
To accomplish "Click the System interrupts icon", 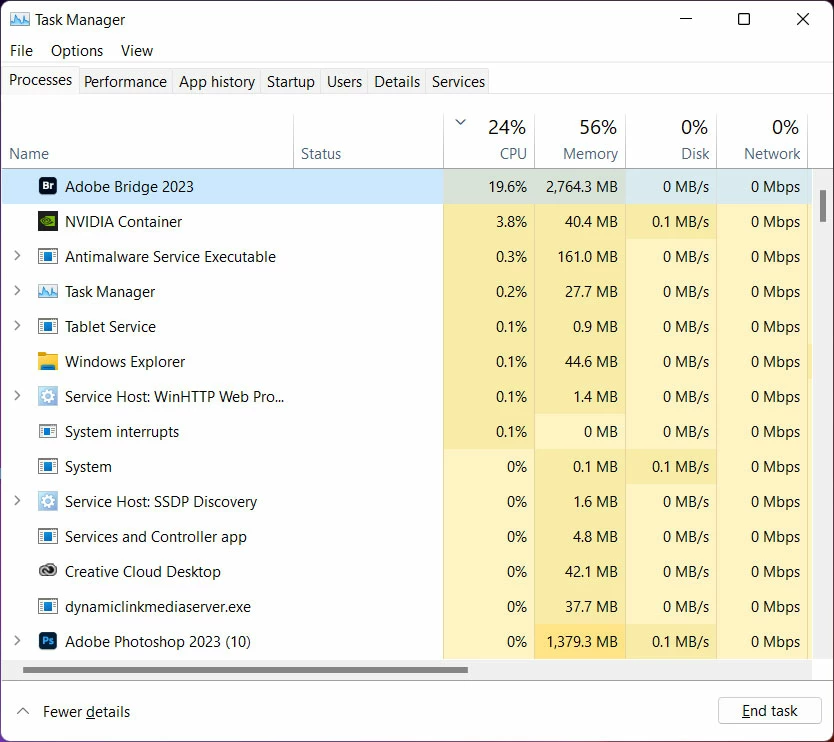I will point(48,431).
